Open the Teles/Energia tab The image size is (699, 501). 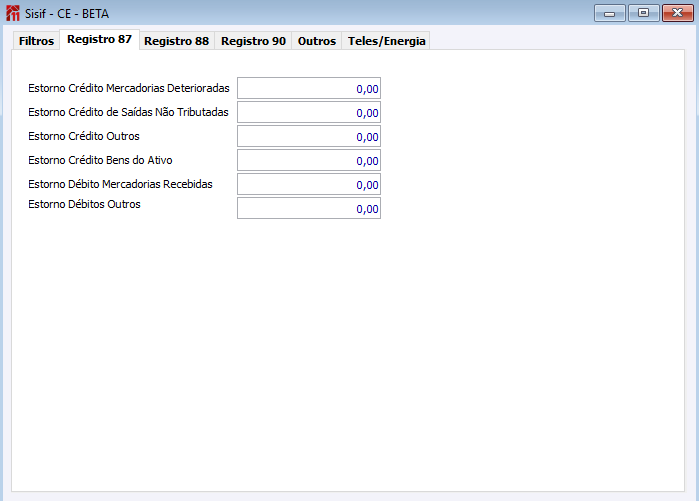(386, 41)
